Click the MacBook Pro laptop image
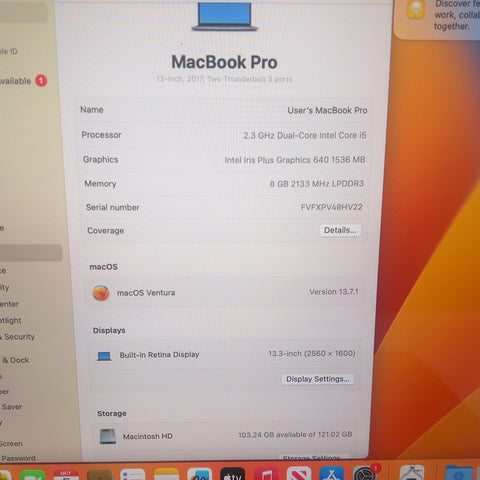 point(225,17)
